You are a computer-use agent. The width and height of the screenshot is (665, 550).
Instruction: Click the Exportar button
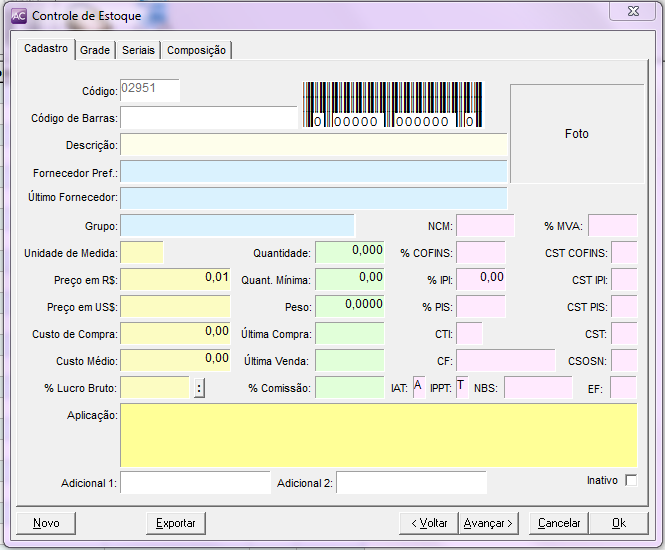coord(176,523)
